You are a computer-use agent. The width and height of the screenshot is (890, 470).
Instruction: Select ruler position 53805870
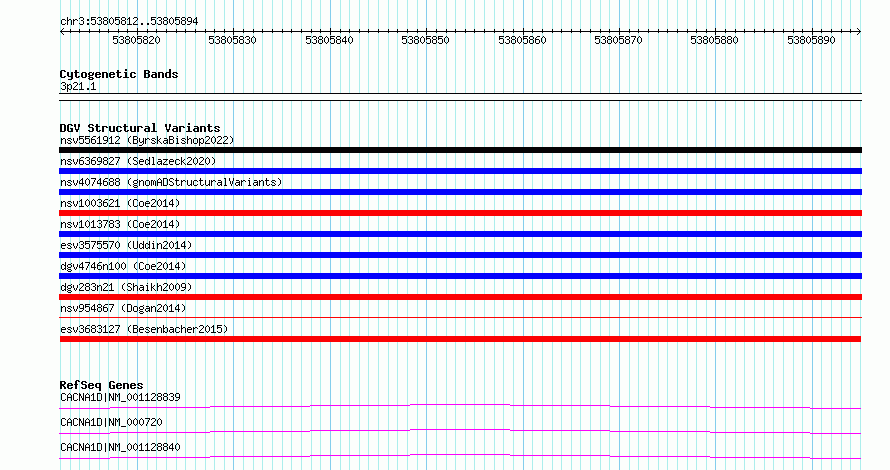[618, 40]
